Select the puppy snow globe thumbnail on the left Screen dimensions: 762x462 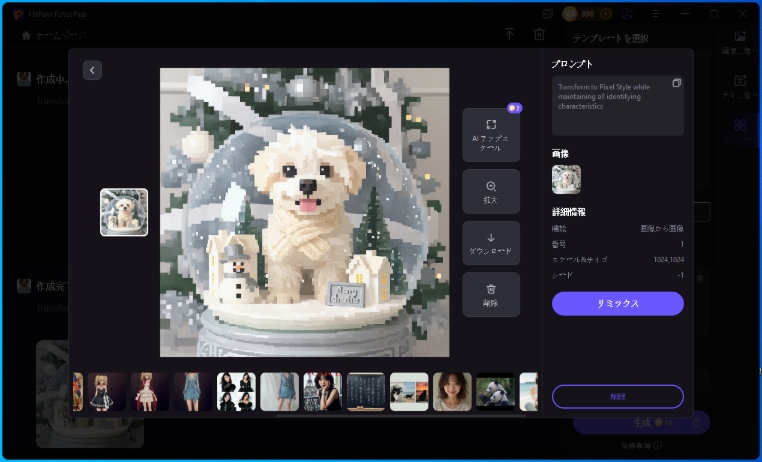[124, 212]
